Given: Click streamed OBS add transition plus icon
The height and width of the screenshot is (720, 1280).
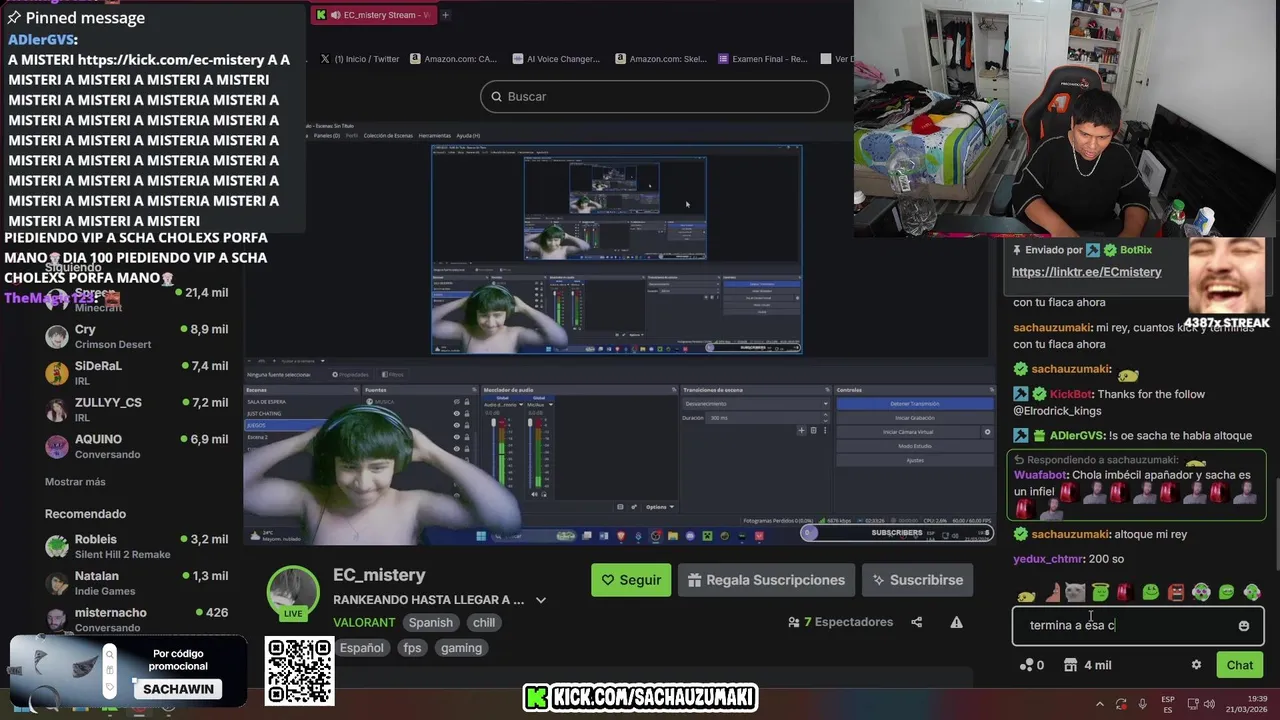Looking at the screenshot, I should pyautogui.click(x=801, y=431).
